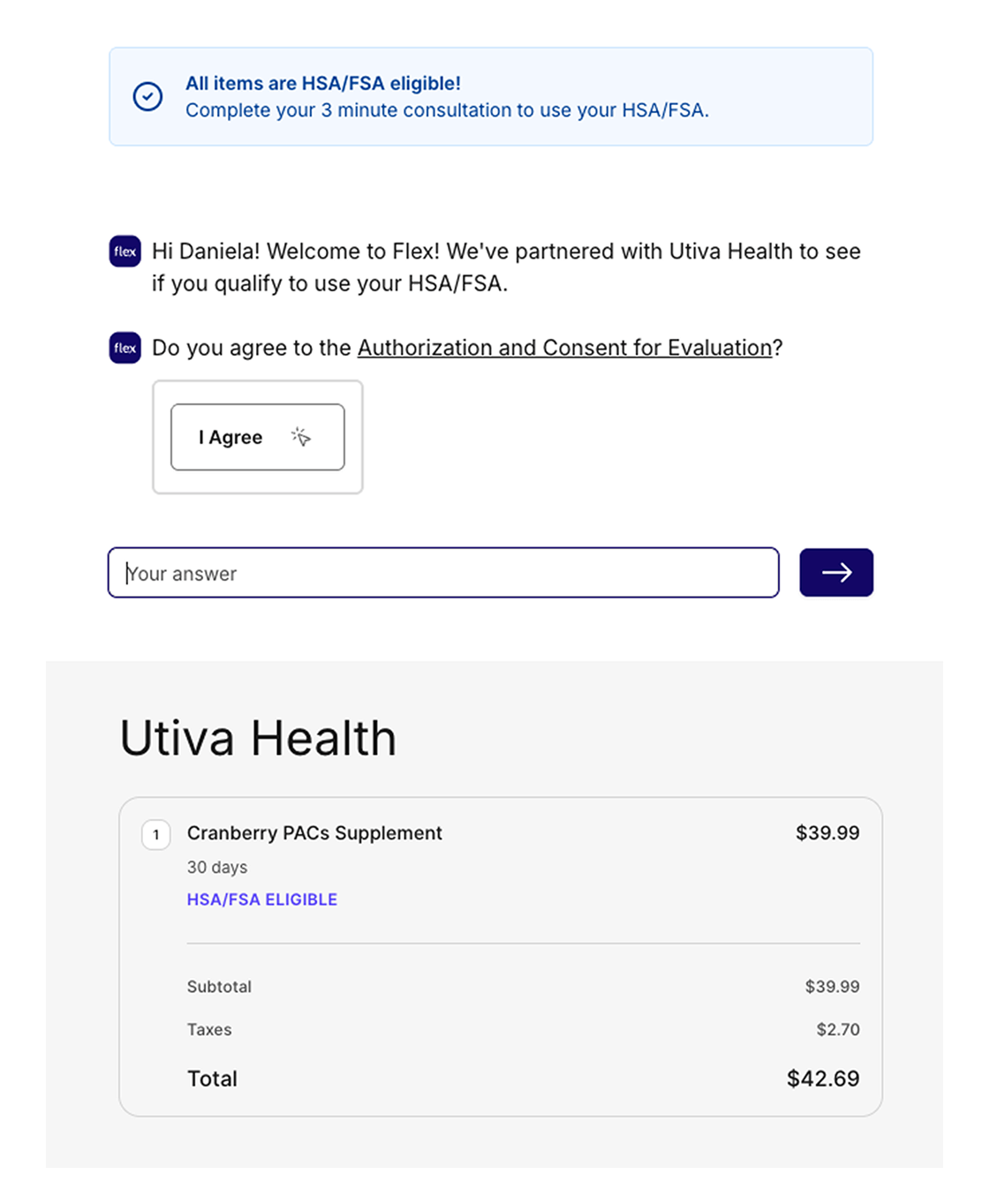The height and width of the screenshot is (1204, 990).
Task: Click the Hi Daniela welcome message
Action: pos(506,267)
